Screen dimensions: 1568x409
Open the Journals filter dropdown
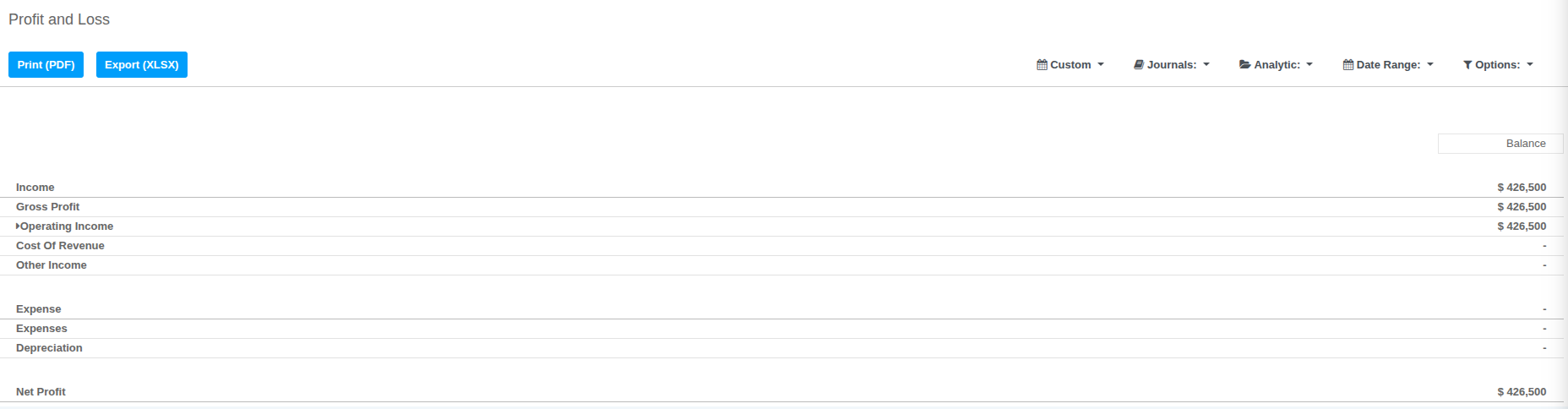[1172, 65]
